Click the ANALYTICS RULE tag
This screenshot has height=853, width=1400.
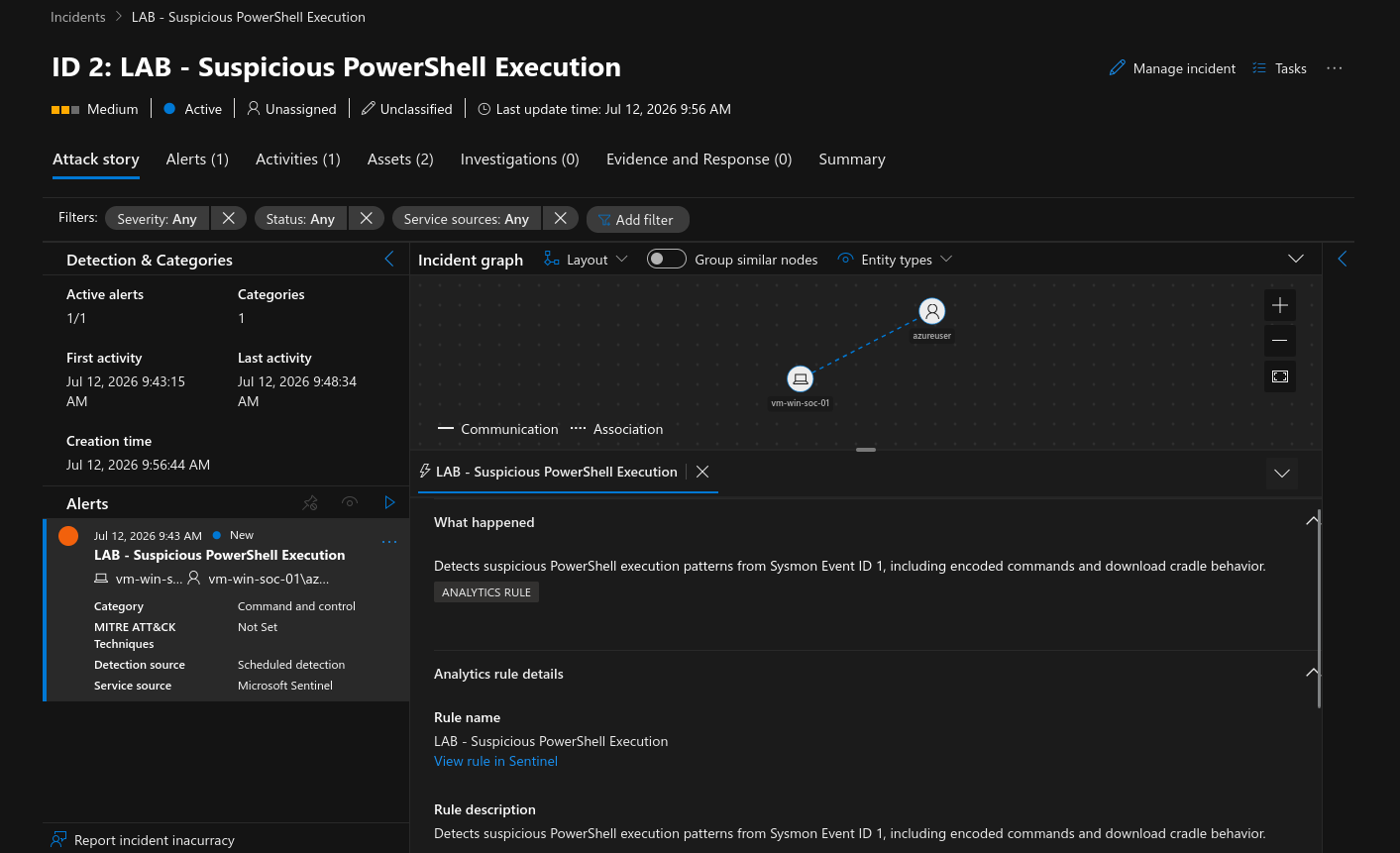click(486, 592)
